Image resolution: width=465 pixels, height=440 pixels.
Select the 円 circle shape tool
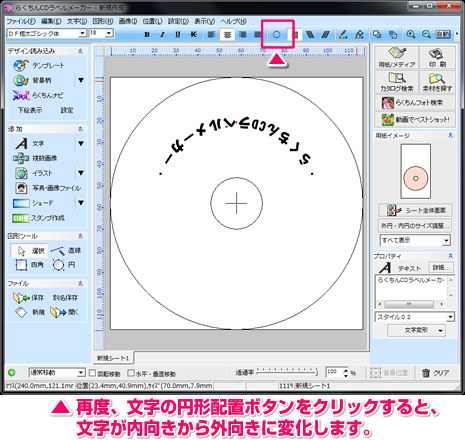[63, 265]
